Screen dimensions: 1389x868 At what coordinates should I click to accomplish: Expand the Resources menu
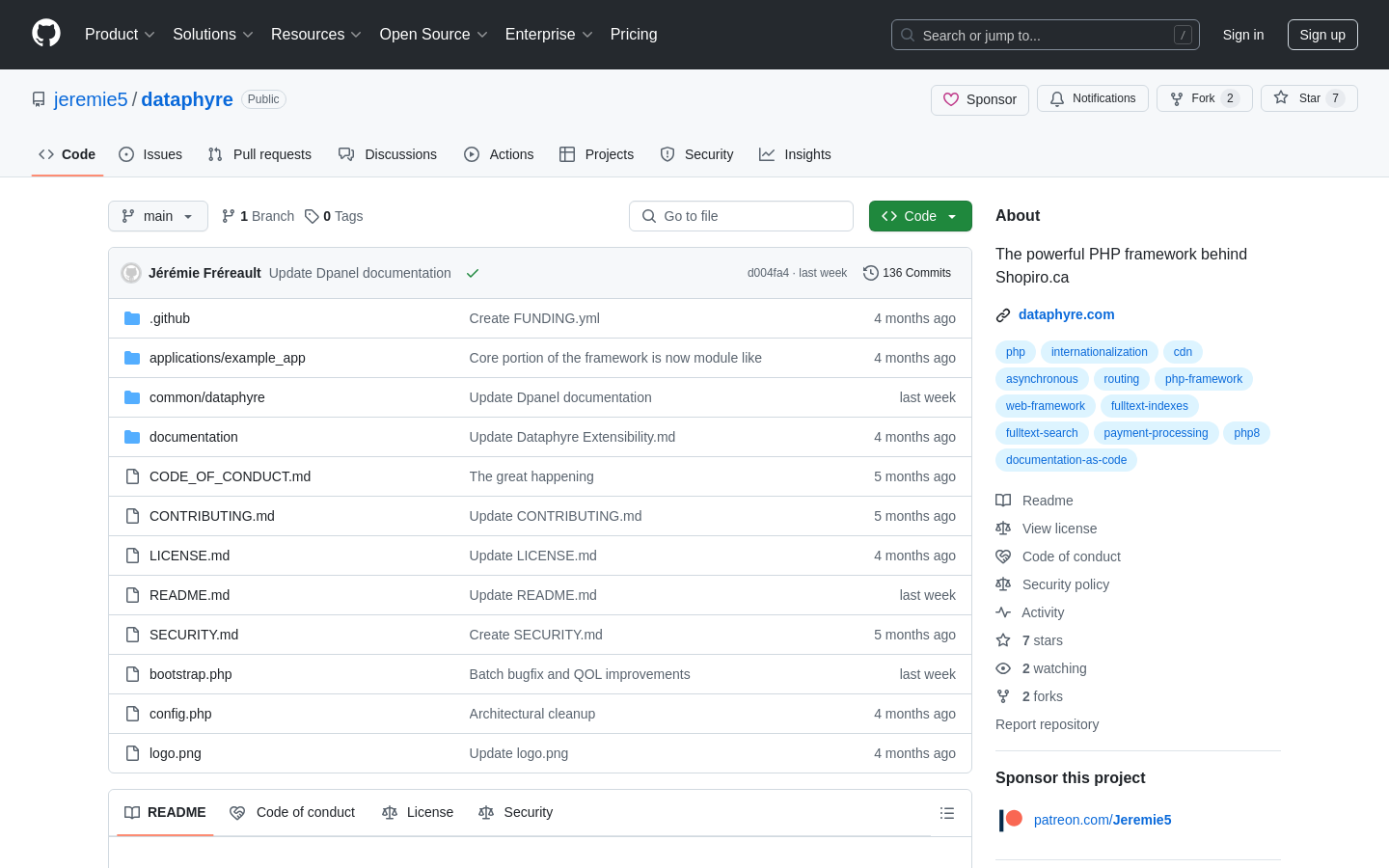pos(315,34)
